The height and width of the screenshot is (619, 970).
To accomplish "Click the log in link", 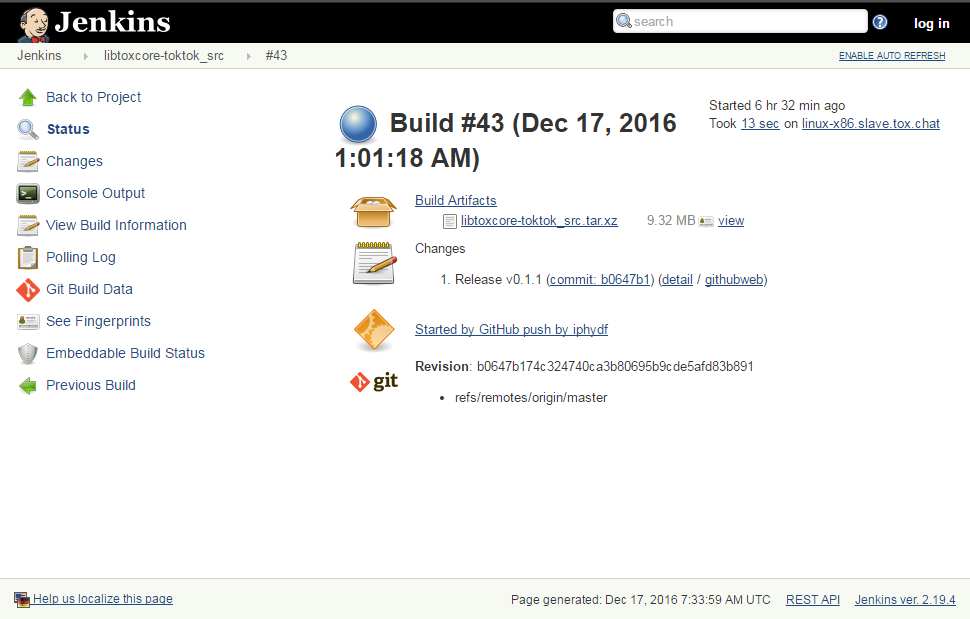I will coord(932,23).
